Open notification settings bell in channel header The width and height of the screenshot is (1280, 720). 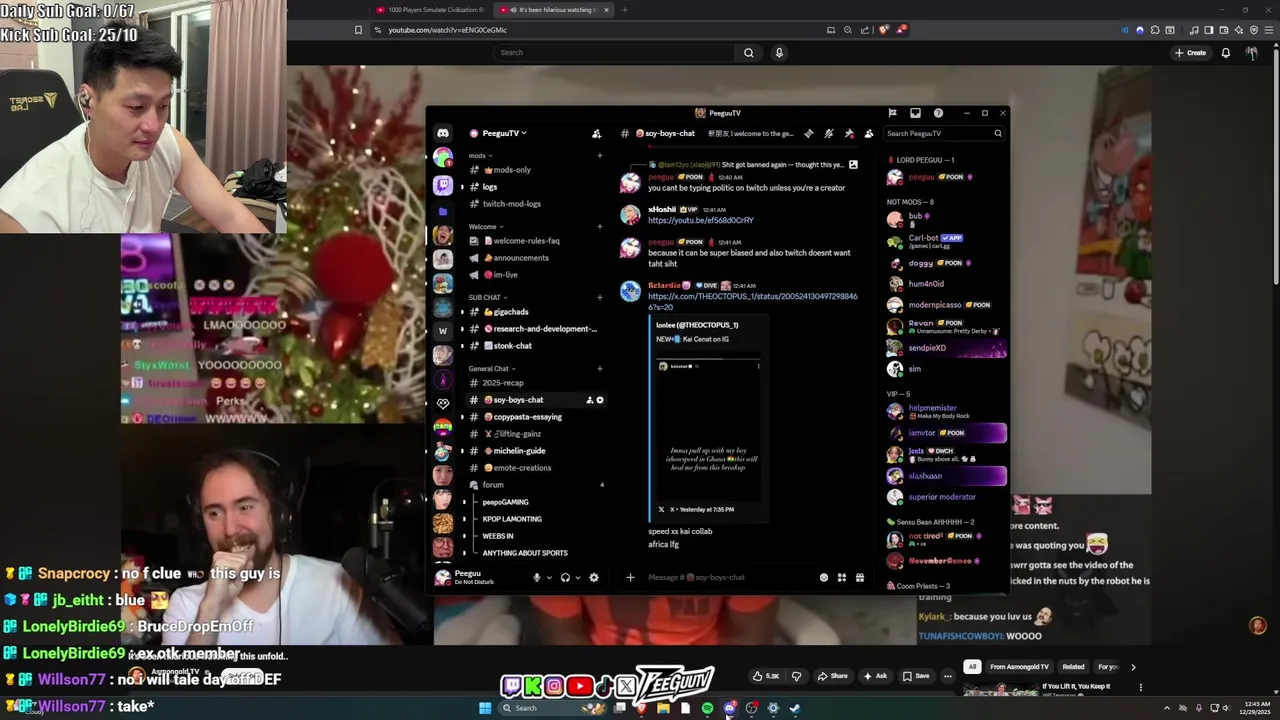click(829, 133)
